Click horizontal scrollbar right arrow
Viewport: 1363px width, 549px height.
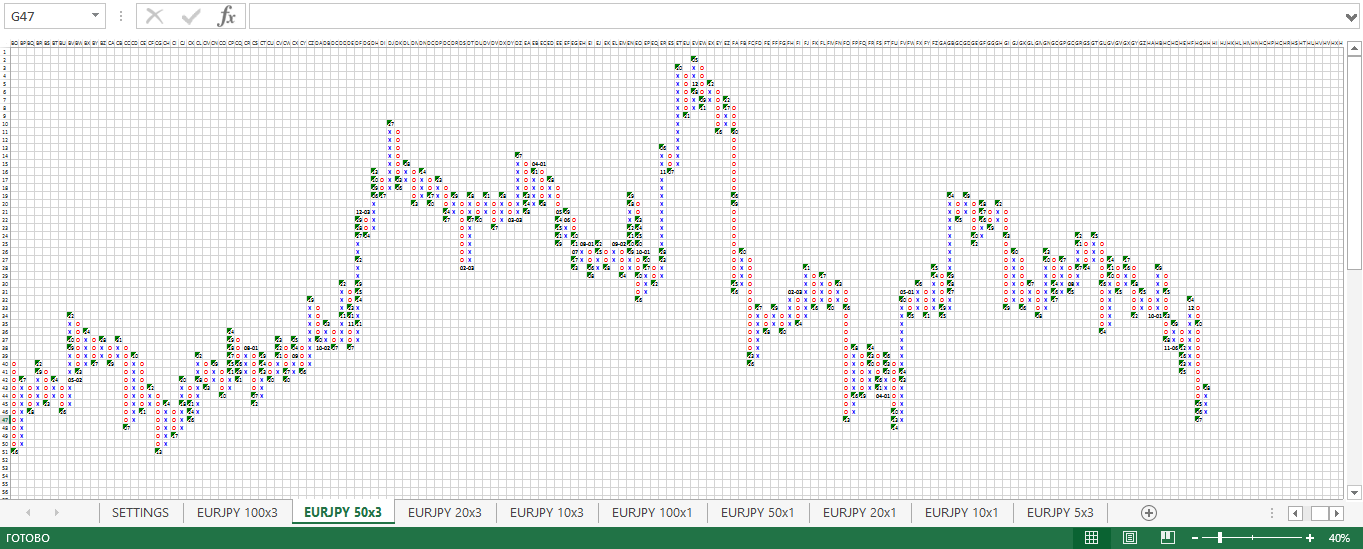click(1337, 513)
